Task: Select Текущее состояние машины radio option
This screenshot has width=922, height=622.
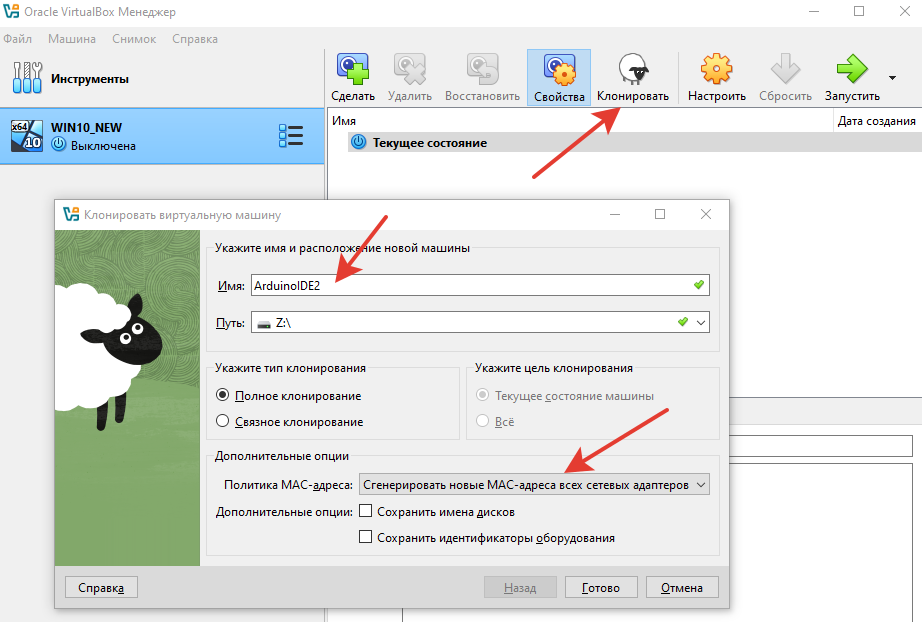Action: click(x=482, y=395)
